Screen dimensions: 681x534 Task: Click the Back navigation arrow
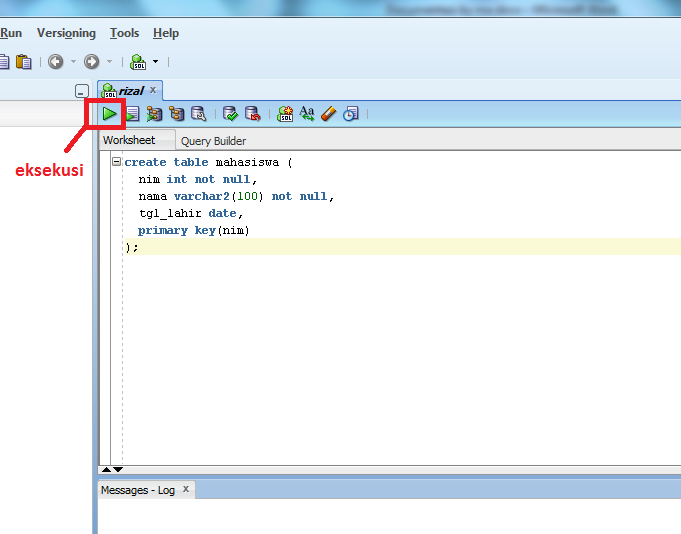56,62
